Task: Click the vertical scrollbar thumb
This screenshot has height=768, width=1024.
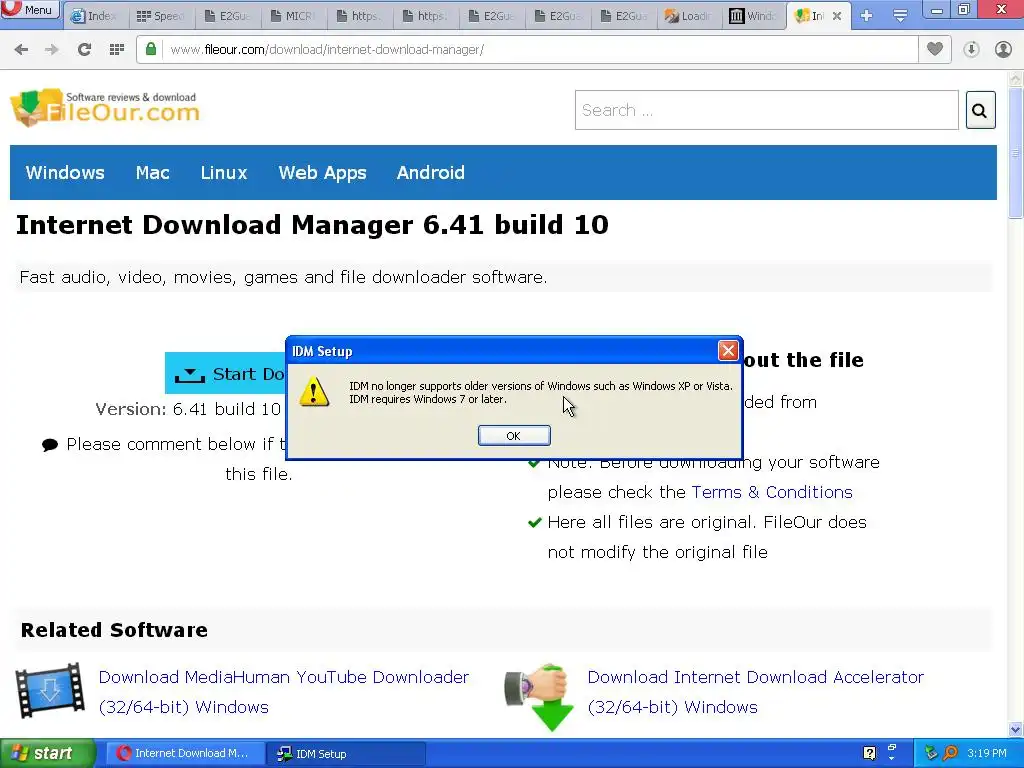Action: (1016, 153)
